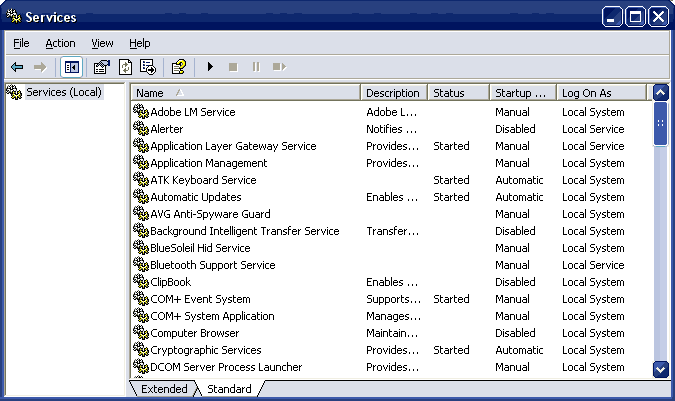Viewport: 675px width, 401px height.
Task: Open the Help menu
Action: 139,43
